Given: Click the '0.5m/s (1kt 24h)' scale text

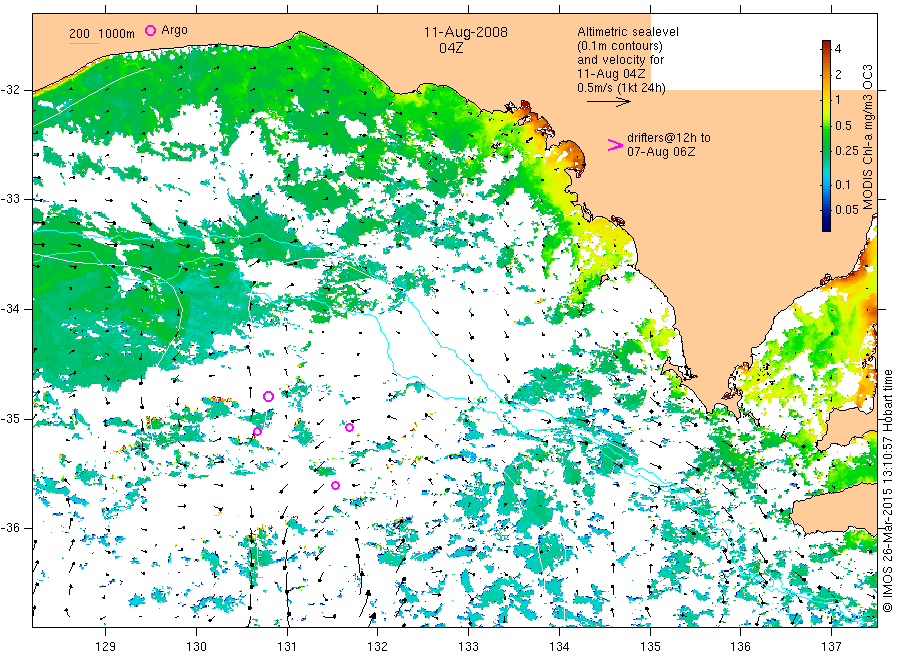Looking at the screenshot, I should point(622,88).
